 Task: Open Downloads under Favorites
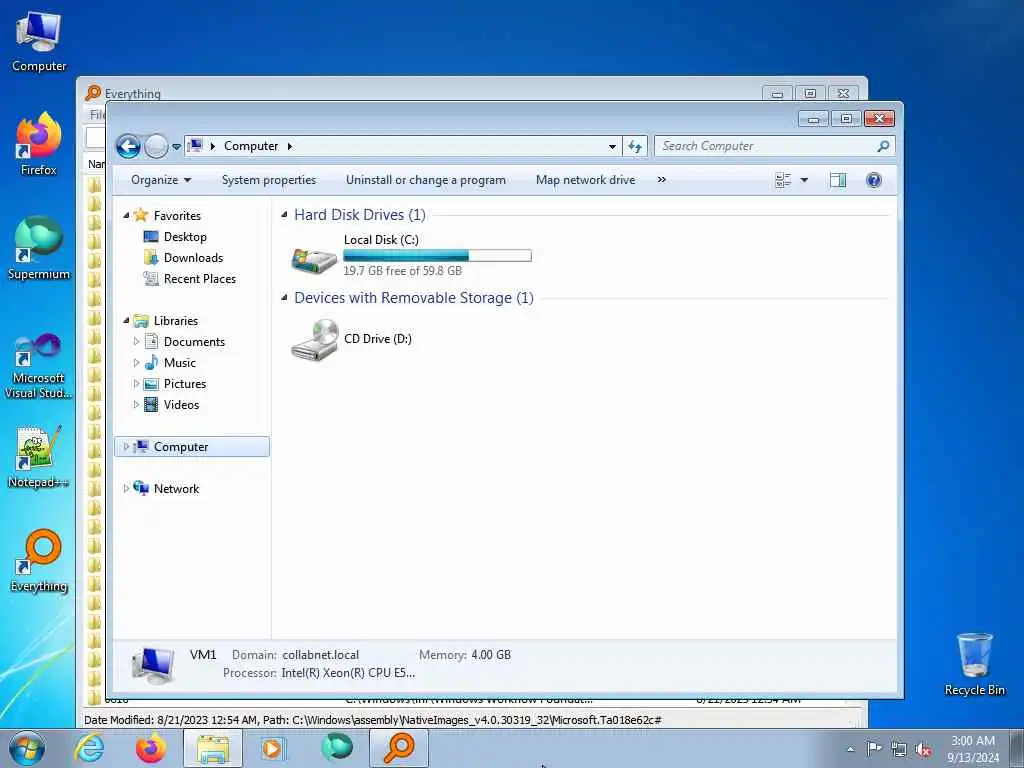pyautogui.click(x=193, y=257)
